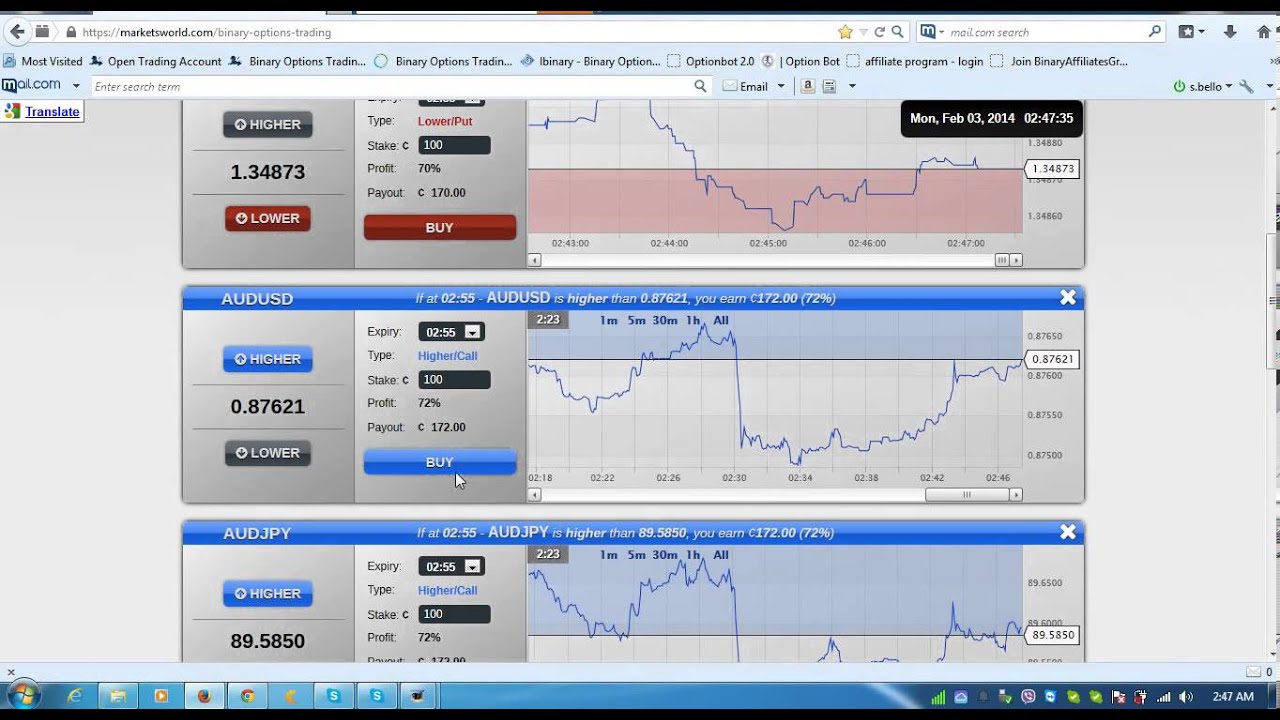Open Internet Explorer from the taskbar
Image resolution: width=1280 pixels, height=720 pixels.
[75, 696]
